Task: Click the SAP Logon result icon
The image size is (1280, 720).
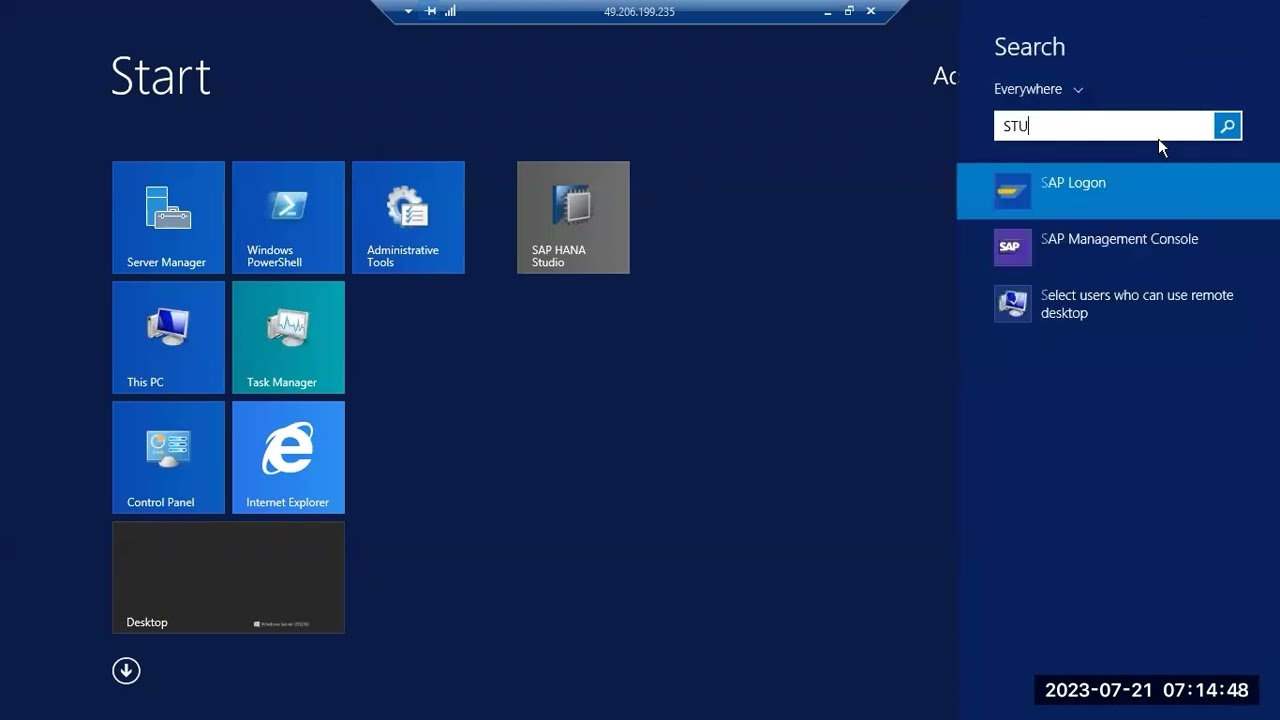Action: point(1012,191)
